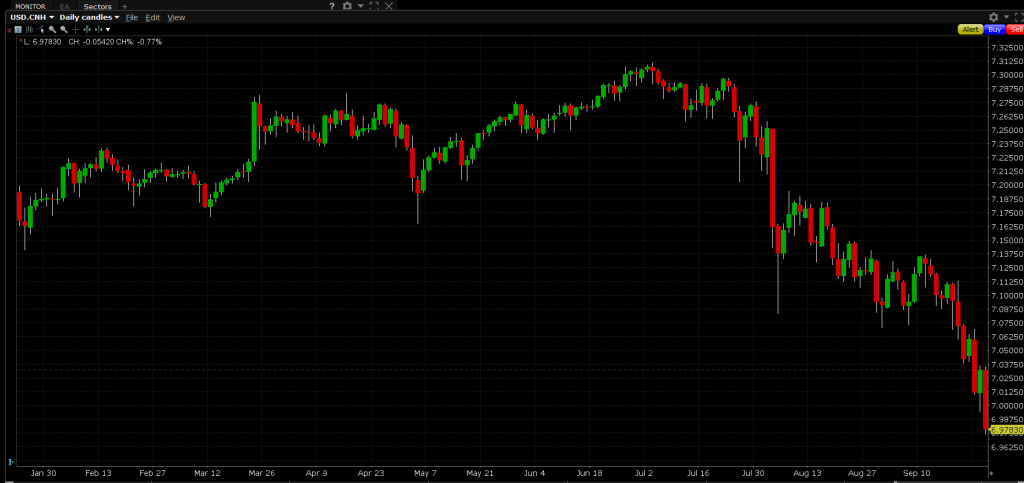Viewport: 1024px width, 483px height.
Task: Click the highlighted 6.97830 price label
Action: (1005, 430)
